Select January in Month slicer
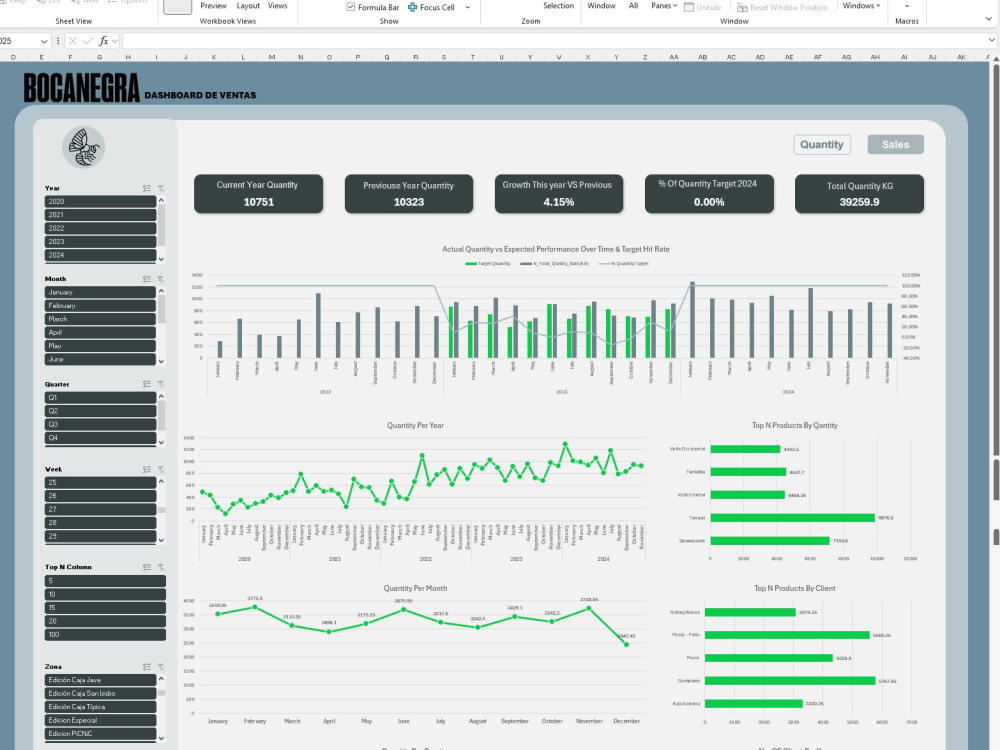Image resolution: width=1000 pixels, height=750 pixels. point(101,292)
